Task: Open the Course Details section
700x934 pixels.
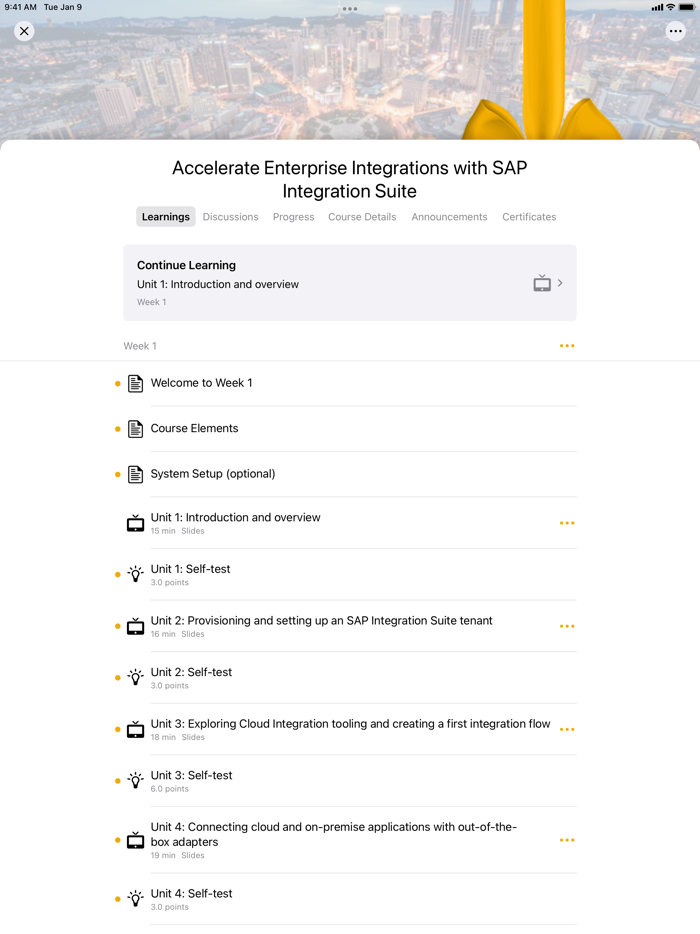Action: pos(360,216)
